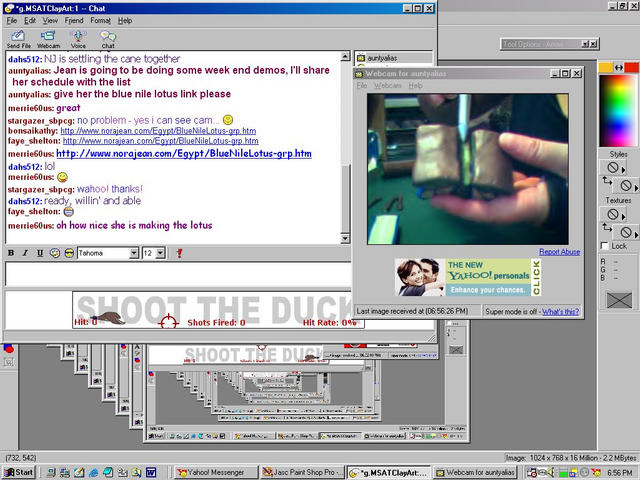Open File menu in chat window
Screen dimensions: 640x480
pyautogui.click(x=12, y=20)
